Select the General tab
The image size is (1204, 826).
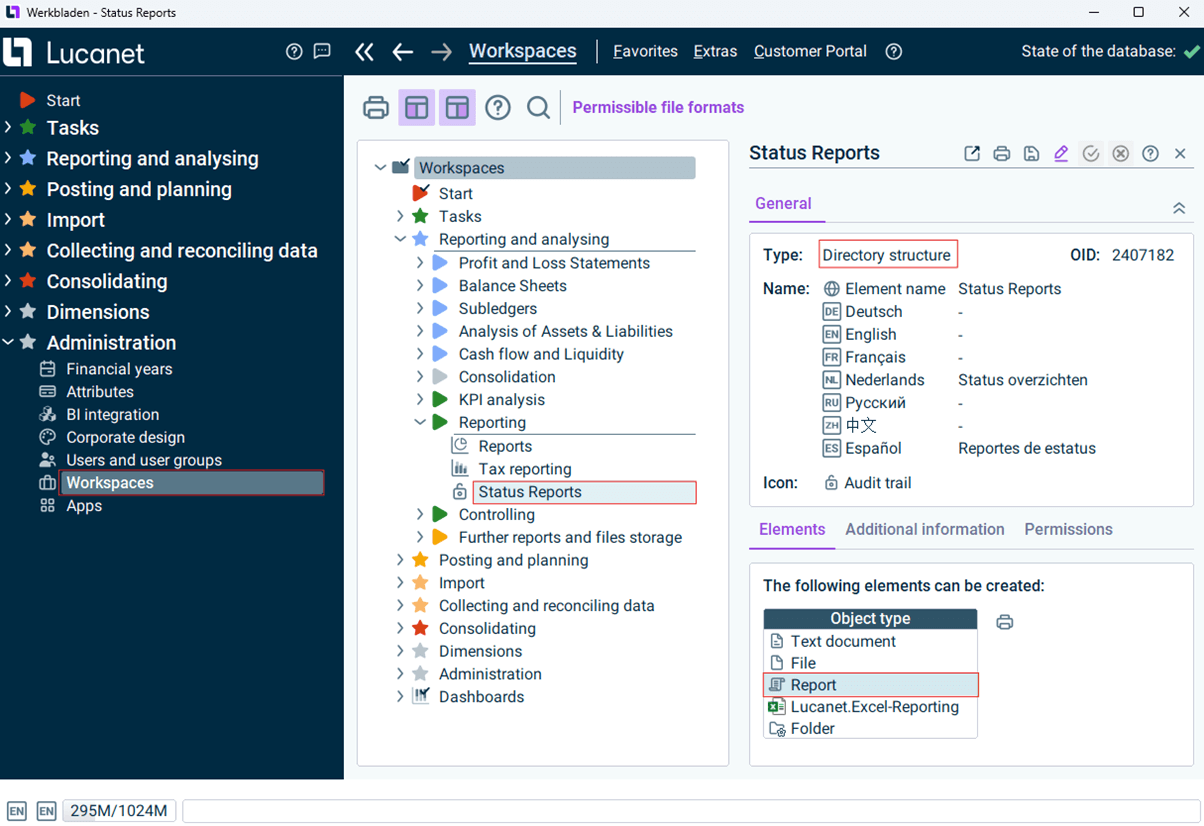click(x=783, y=203)
